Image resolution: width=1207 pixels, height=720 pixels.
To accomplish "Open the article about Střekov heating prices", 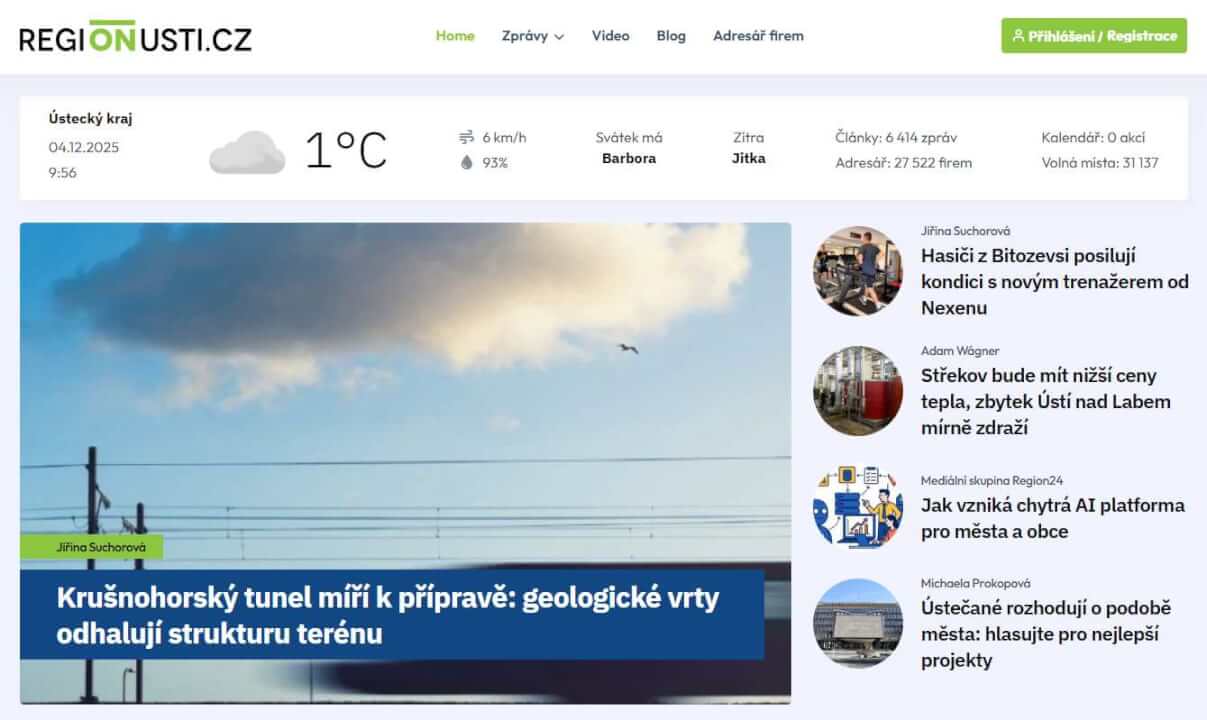I will pos(1044,401).
